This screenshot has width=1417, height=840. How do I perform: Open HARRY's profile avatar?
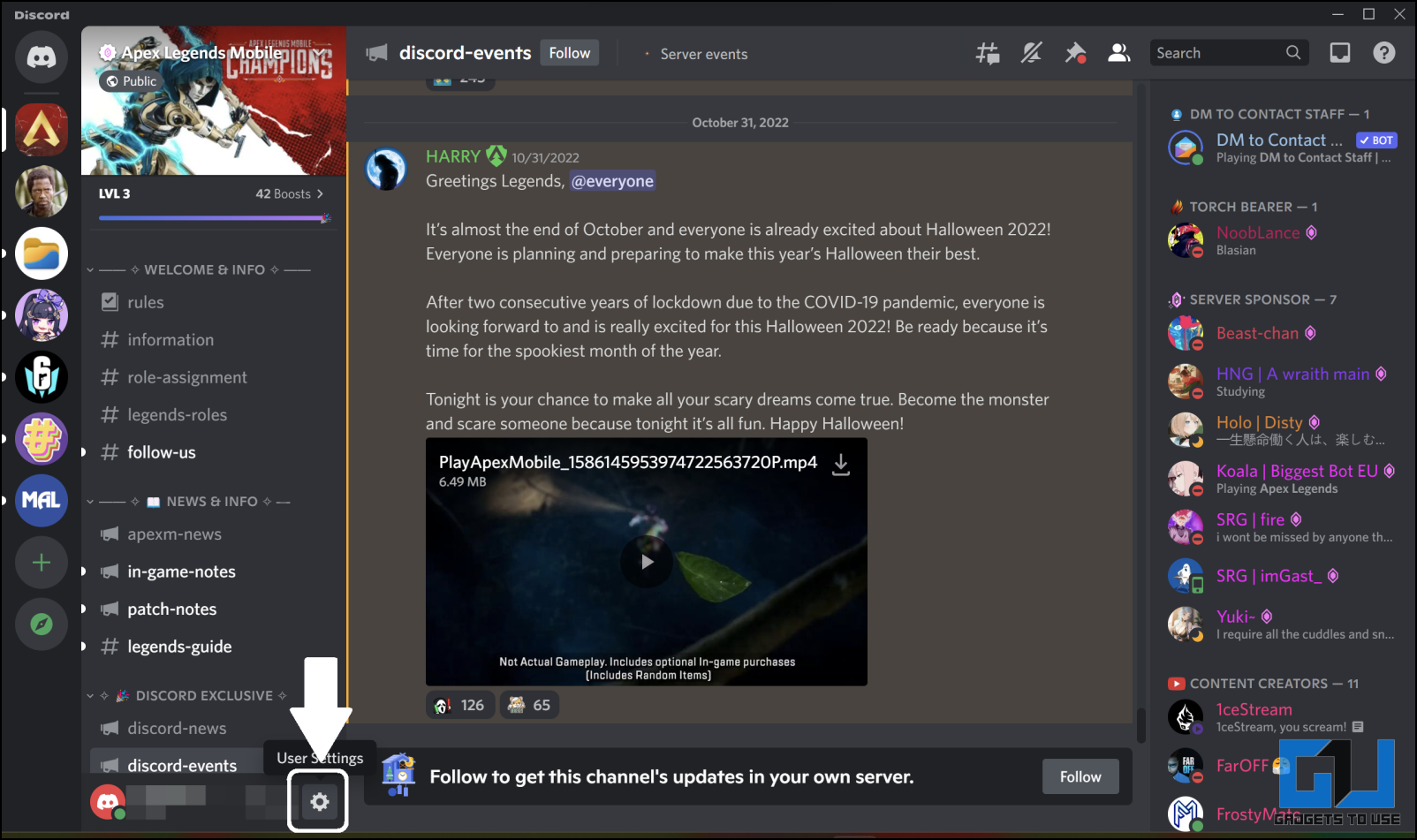pos(386,169)
